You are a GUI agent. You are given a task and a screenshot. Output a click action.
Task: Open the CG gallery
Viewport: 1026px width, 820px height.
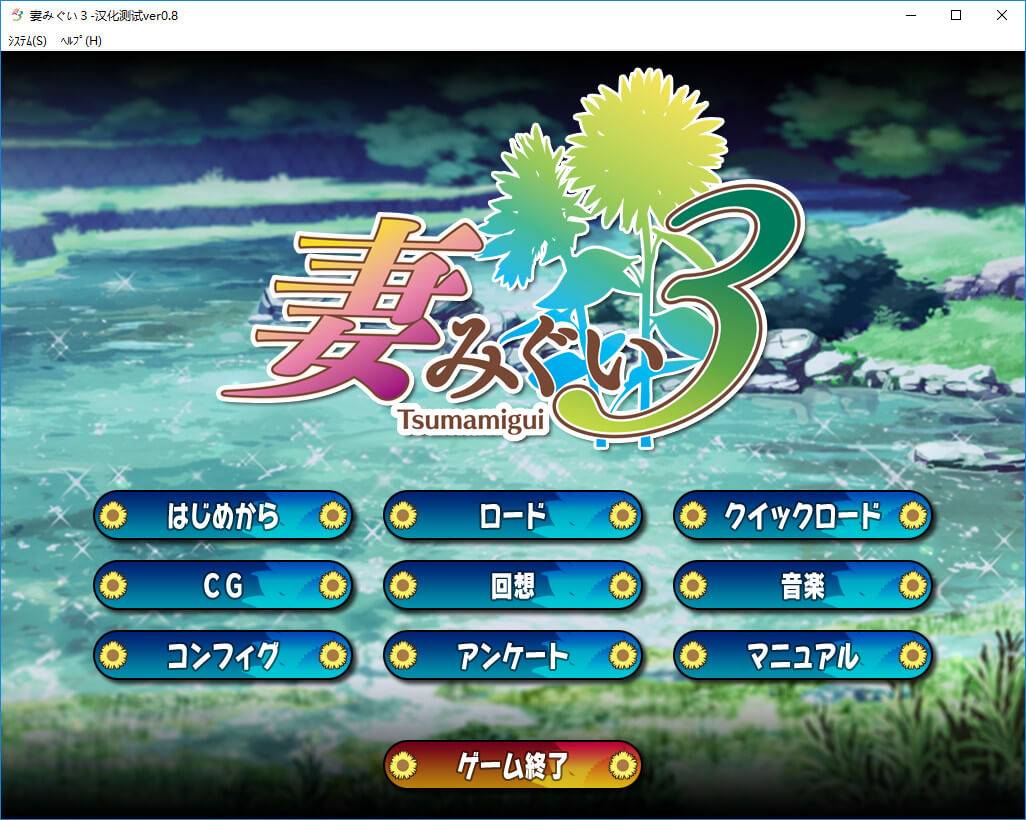[x=223, y=586]
